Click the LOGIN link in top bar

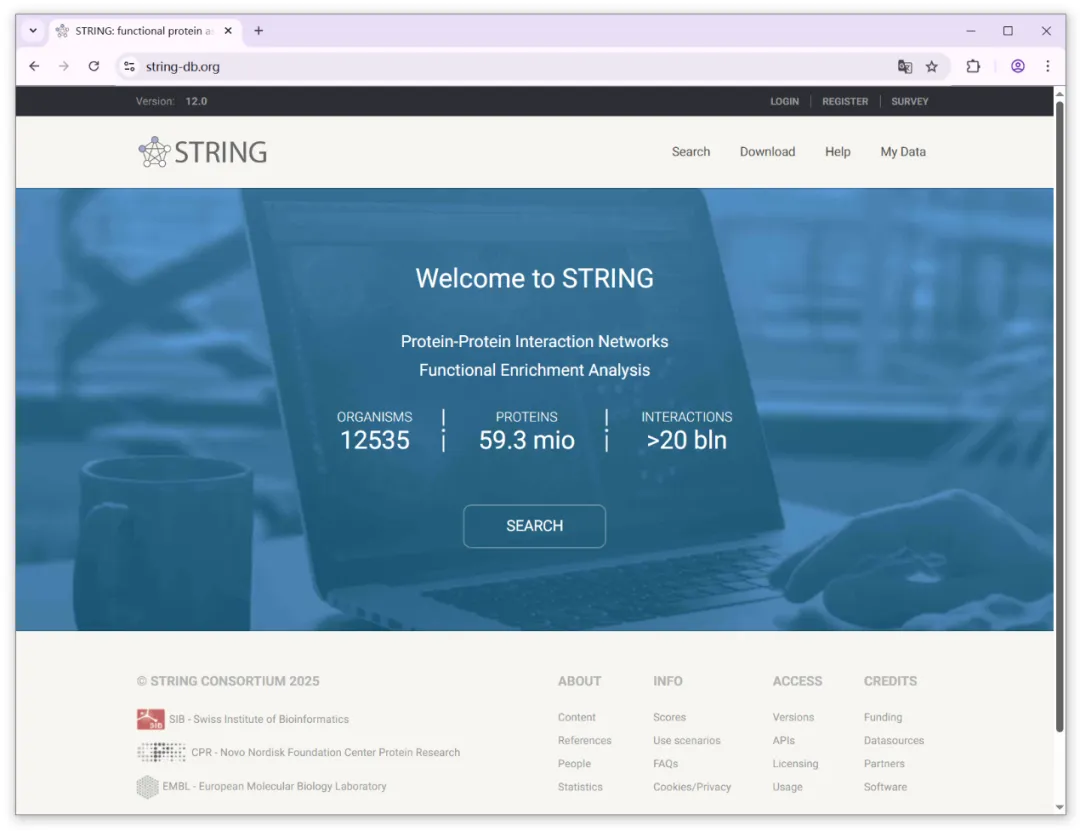[x=785, y=101]
